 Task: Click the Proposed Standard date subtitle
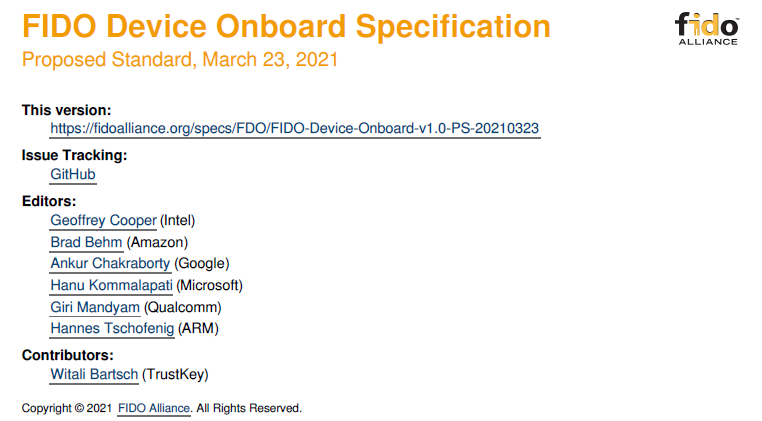[180, 60]
